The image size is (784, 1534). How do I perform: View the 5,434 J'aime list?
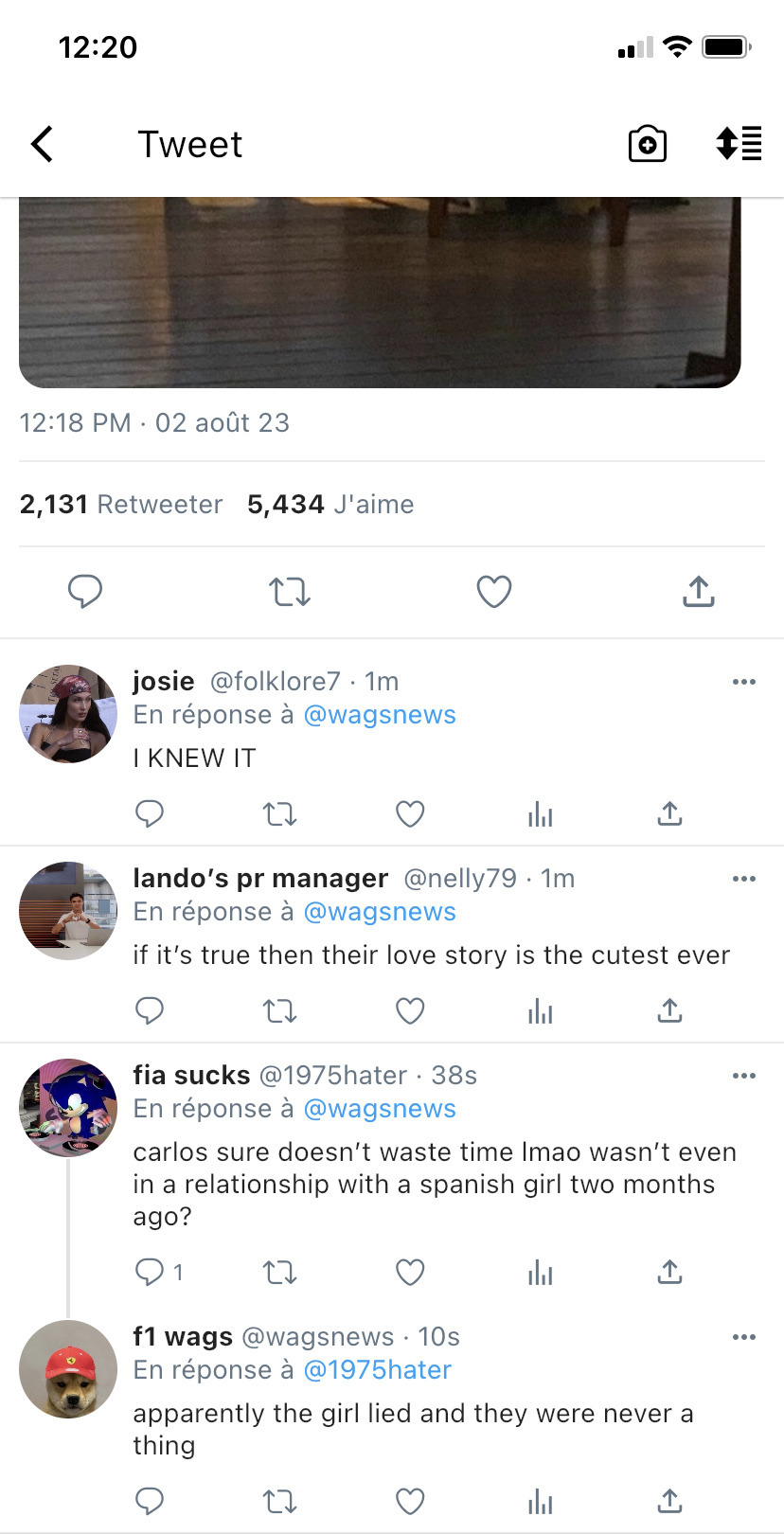click(330, 505)
